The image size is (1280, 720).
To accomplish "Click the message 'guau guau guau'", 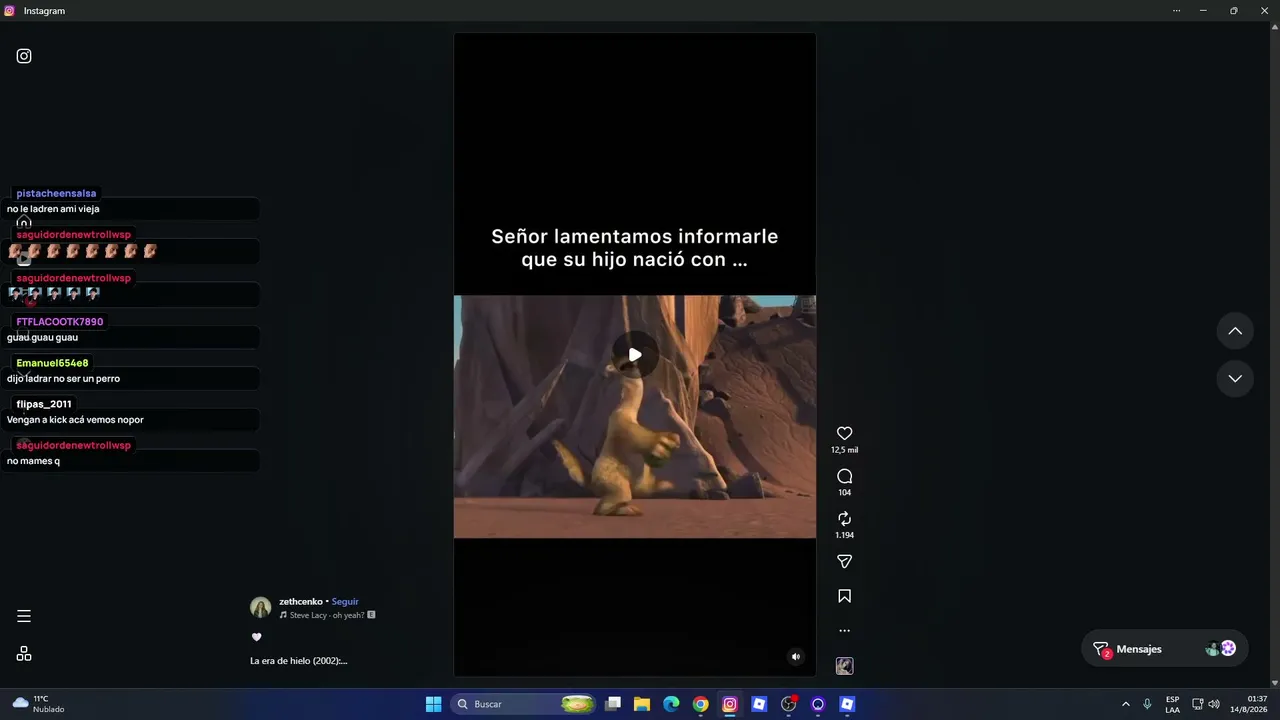I will point(42,337).
